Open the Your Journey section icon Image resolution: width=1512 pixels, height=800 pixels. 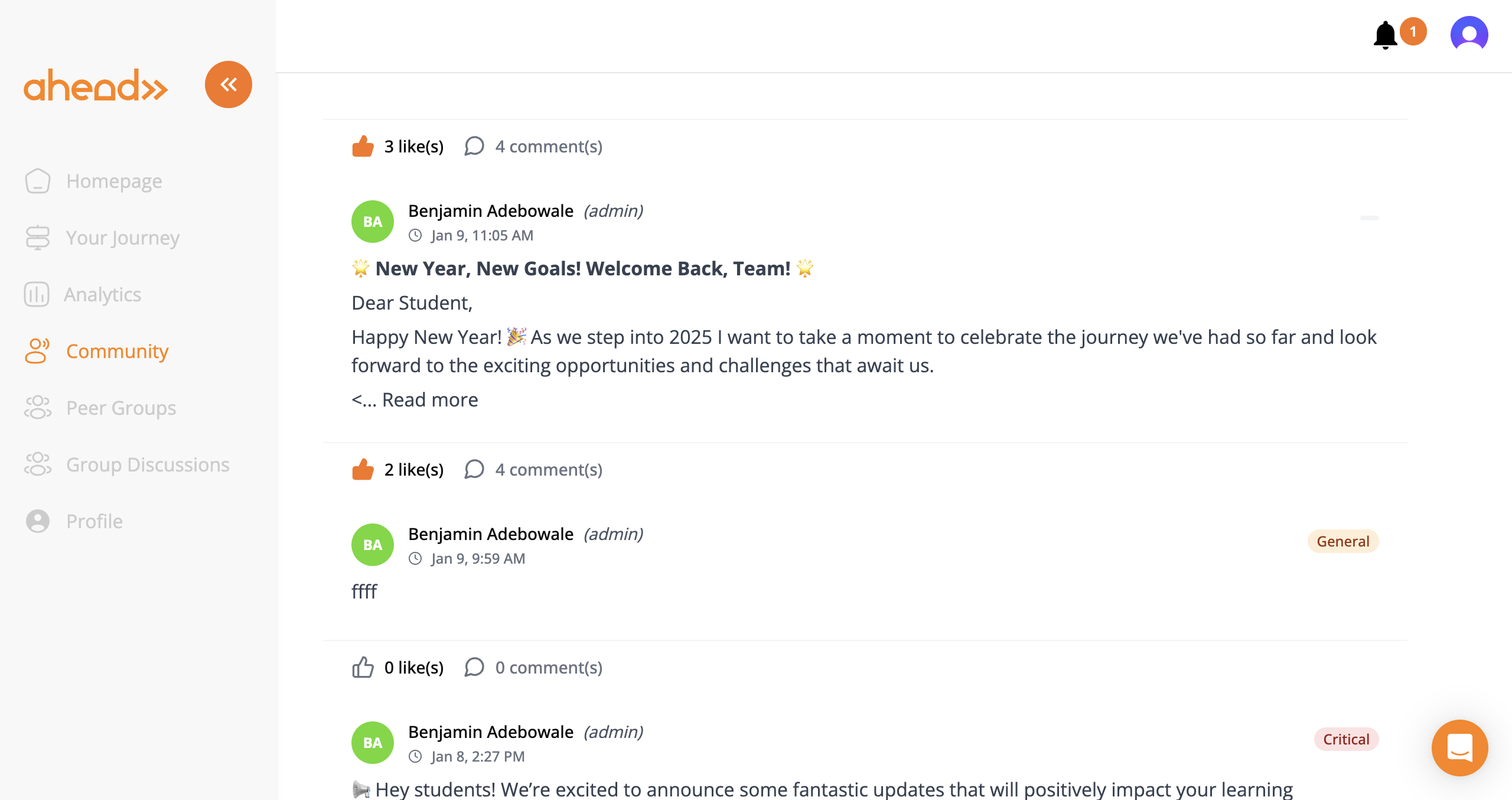click(37, 238)
